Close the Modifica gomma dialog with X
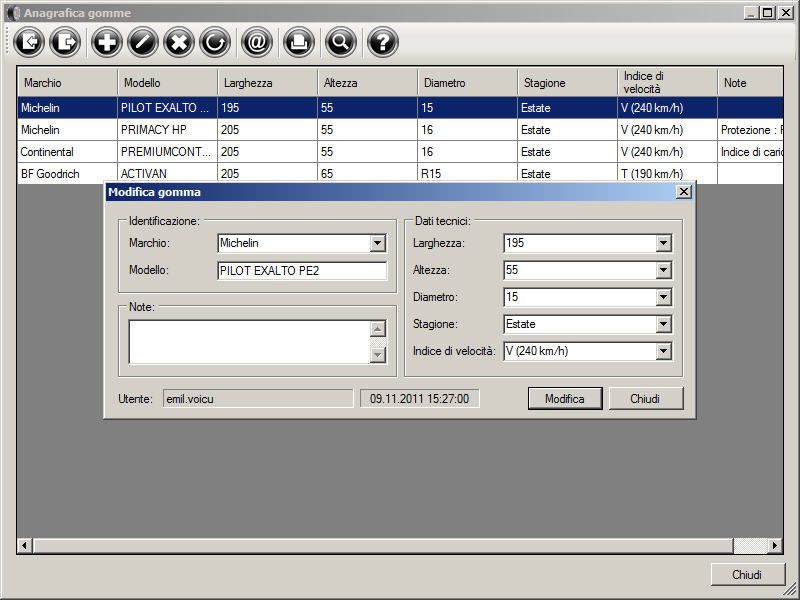 [684, 192]
